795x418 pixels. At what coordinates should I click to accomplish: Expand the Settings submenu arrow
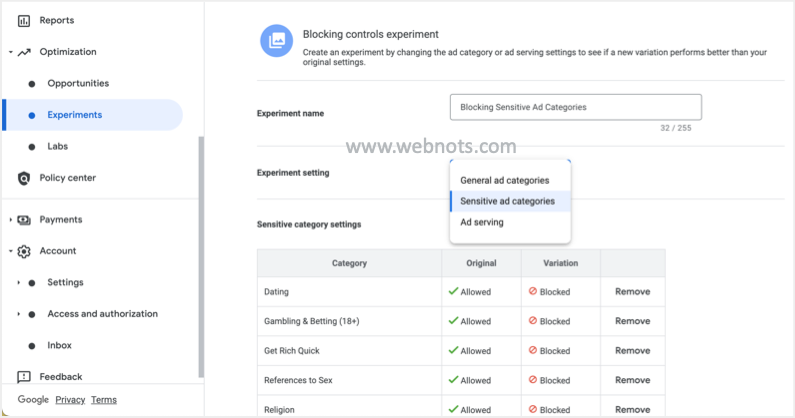point(18,283)
